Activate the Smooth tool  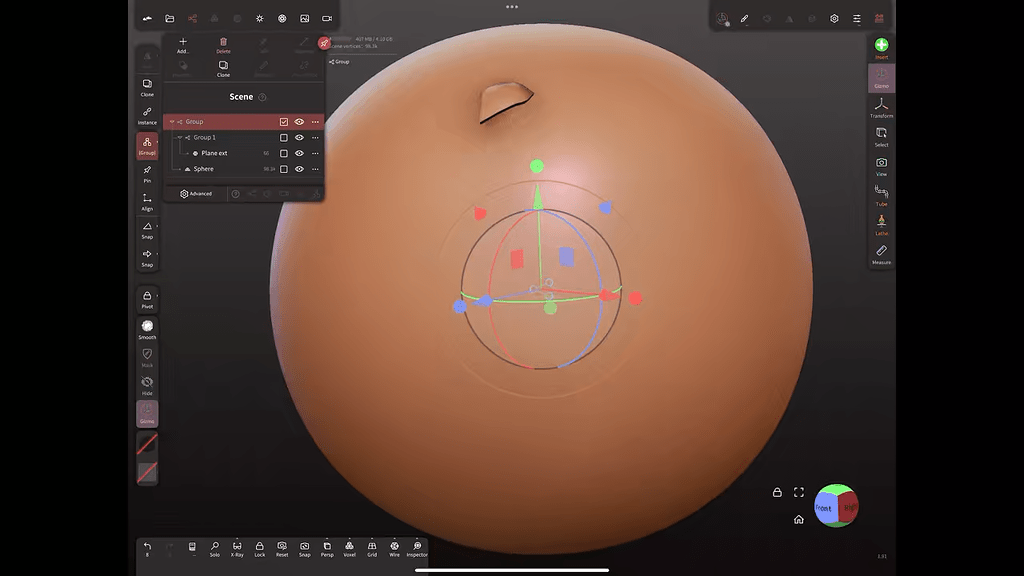tap(147, 328)
